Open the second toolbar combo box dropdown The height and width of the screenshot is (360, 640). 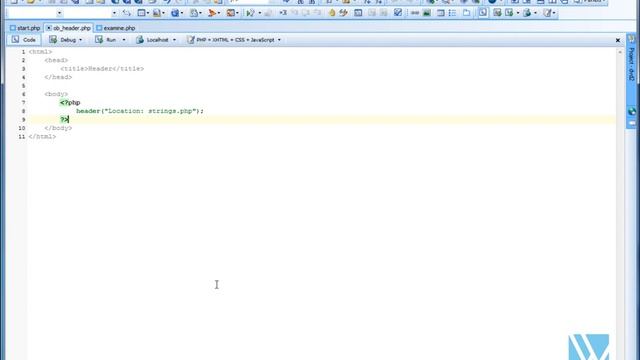point(114,13)
